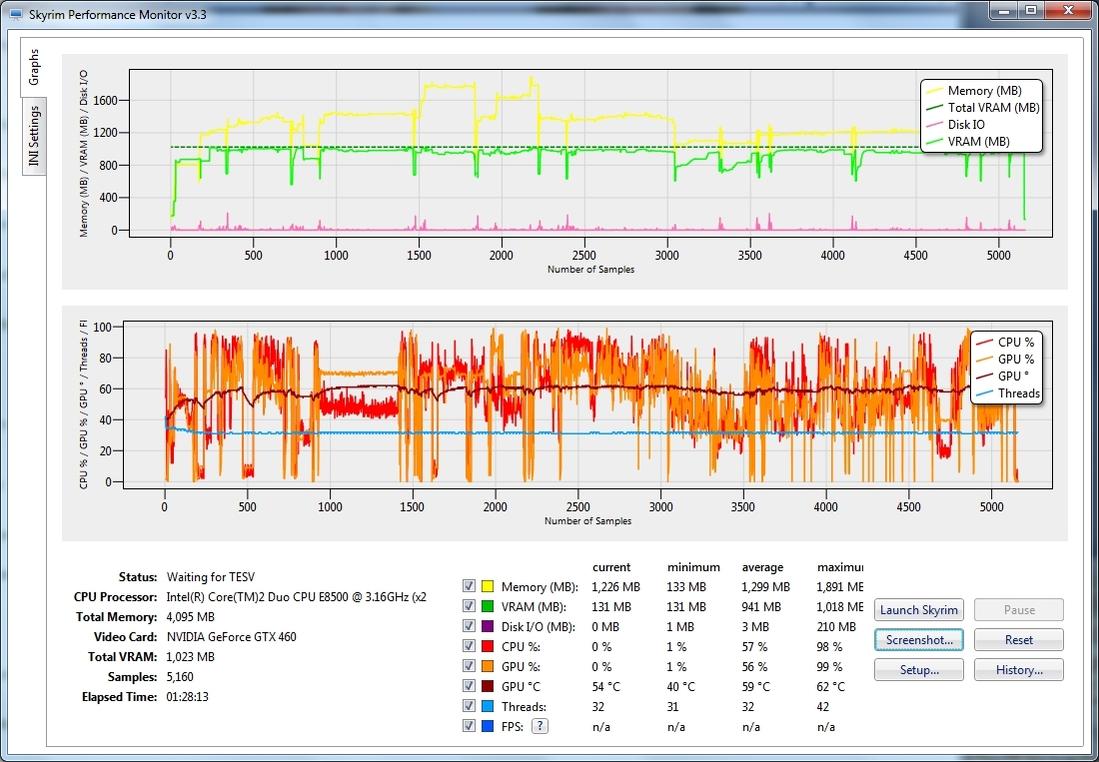Toggle the CPU % checkbox
This screenshot has height=762, width=1099.
[469, 646]
